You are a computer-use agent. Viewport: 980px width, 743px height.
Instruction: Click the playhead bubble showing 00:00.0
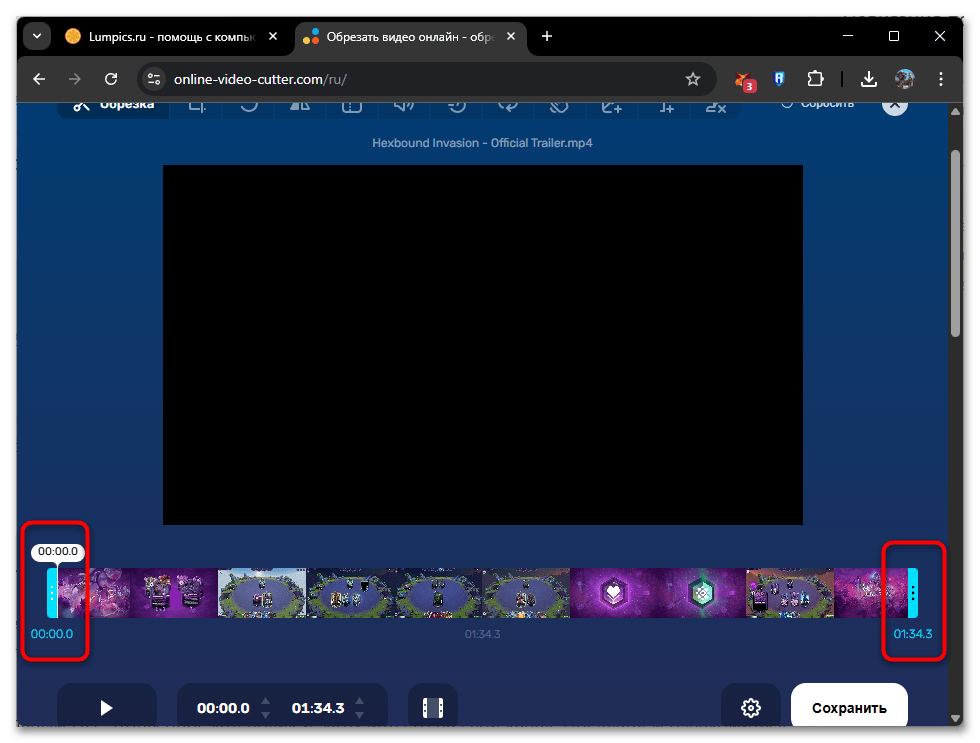[x=58, y=552]
